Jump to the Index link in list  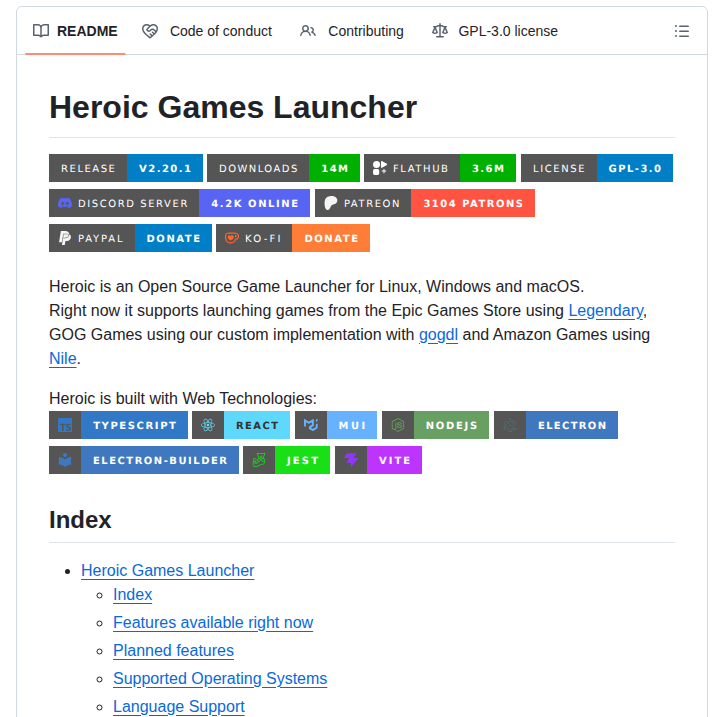[133, 595]
